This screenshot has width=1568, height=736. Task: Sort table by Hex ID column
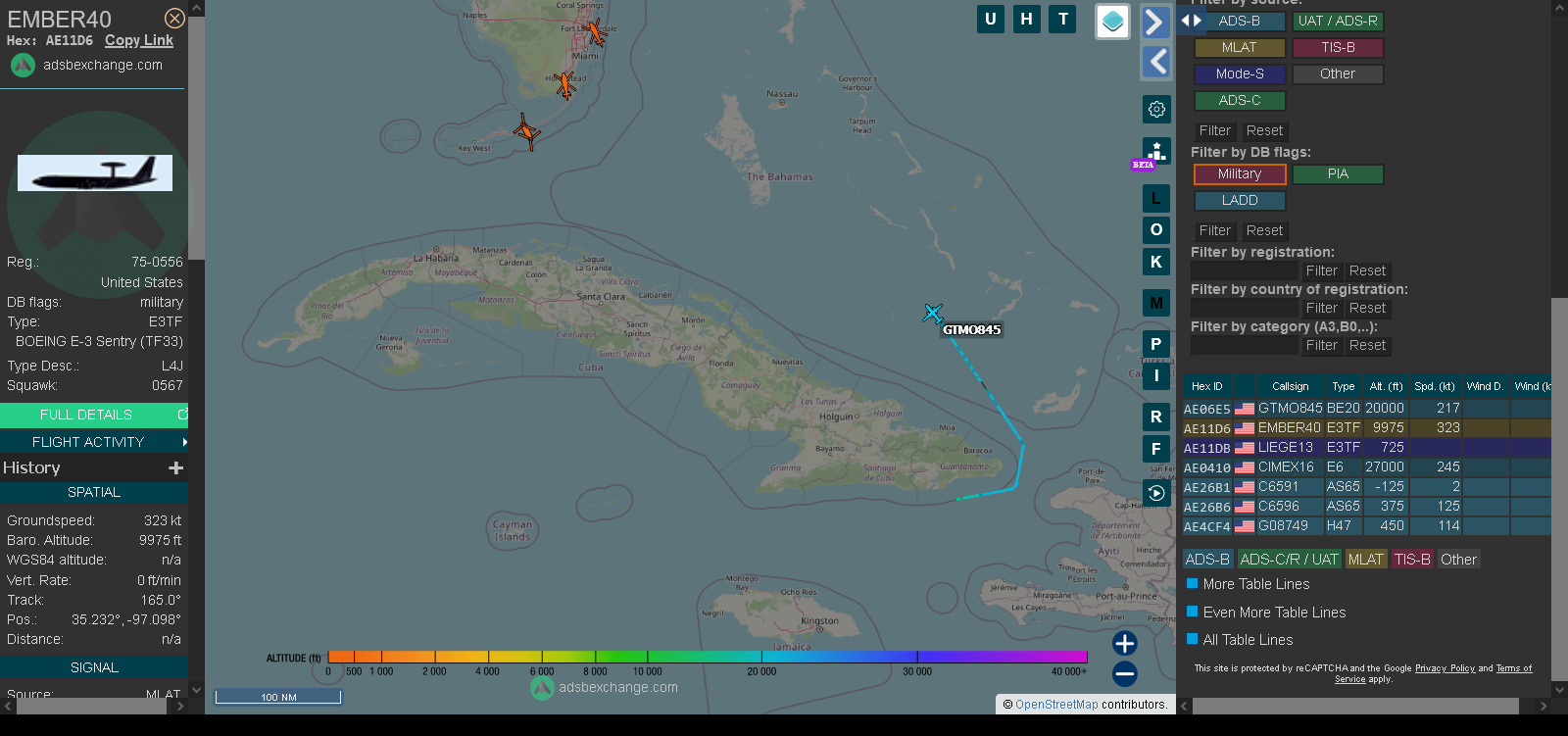[x=1207, y=386]
